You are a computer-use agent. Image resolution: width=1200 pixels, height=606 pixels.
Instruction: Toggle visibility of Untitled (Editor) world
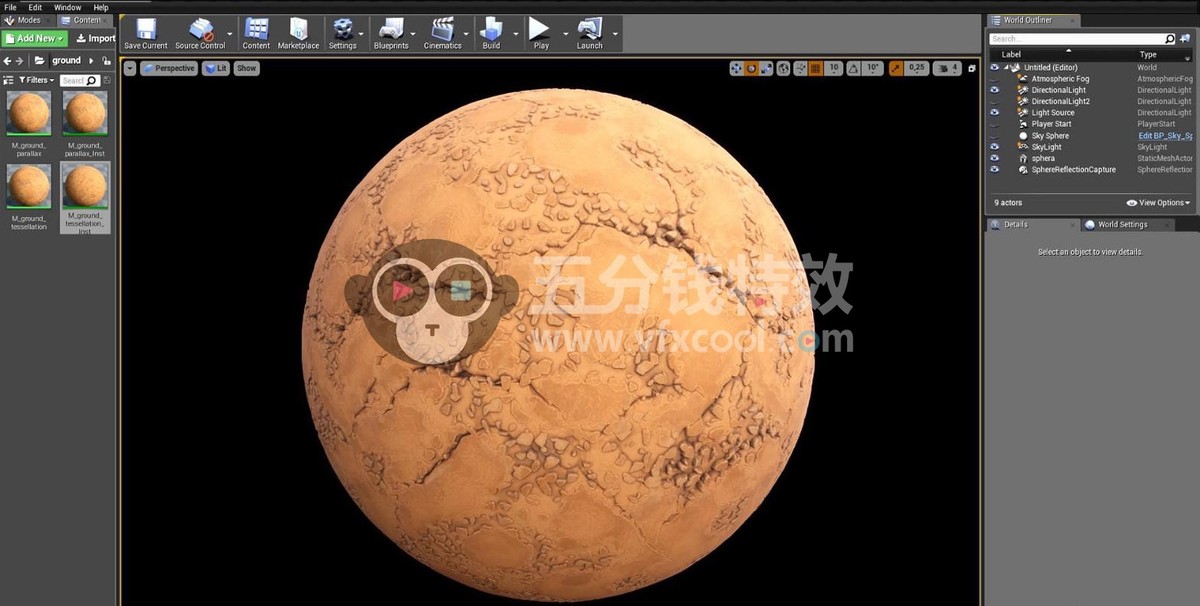[x=994, y=67]
